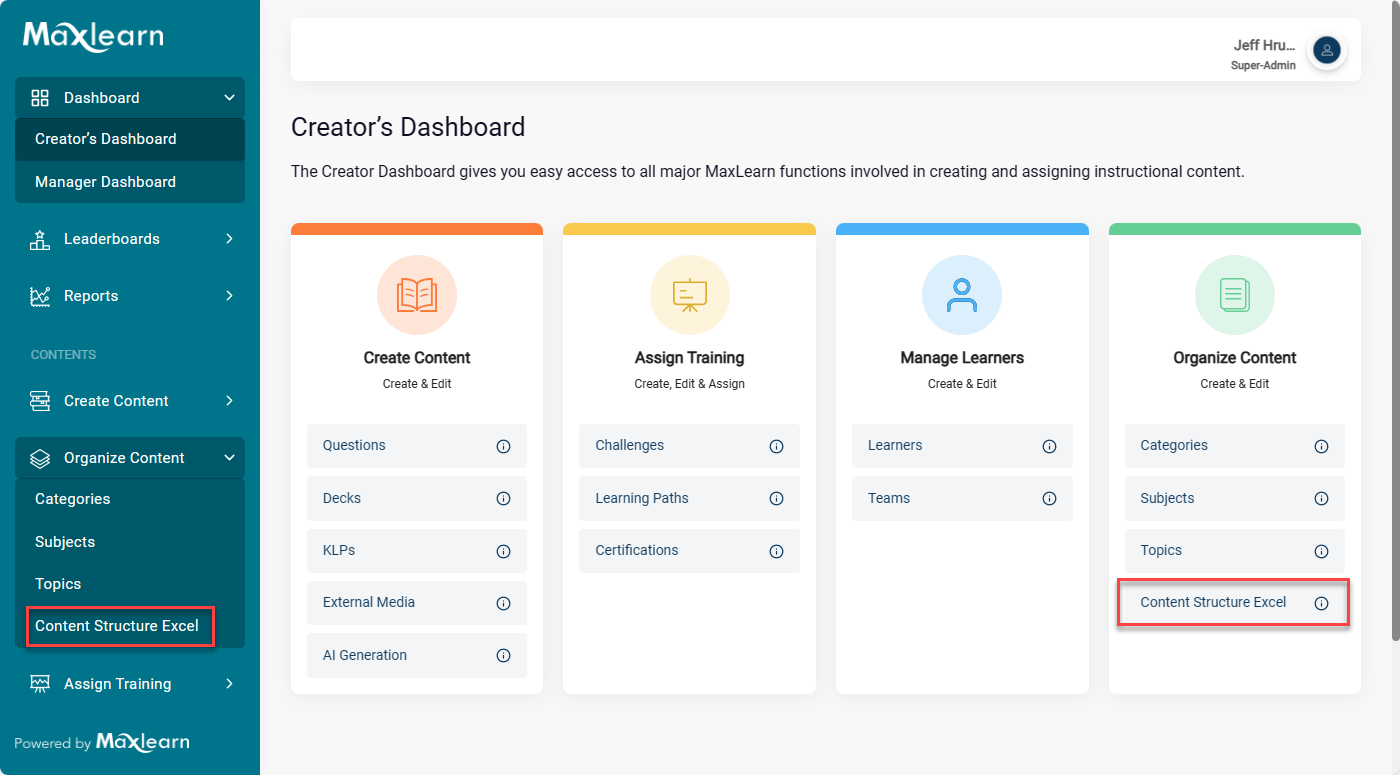Open Certifications option
This screenshot has width=1400, height=775.
[x=690, y=551]
